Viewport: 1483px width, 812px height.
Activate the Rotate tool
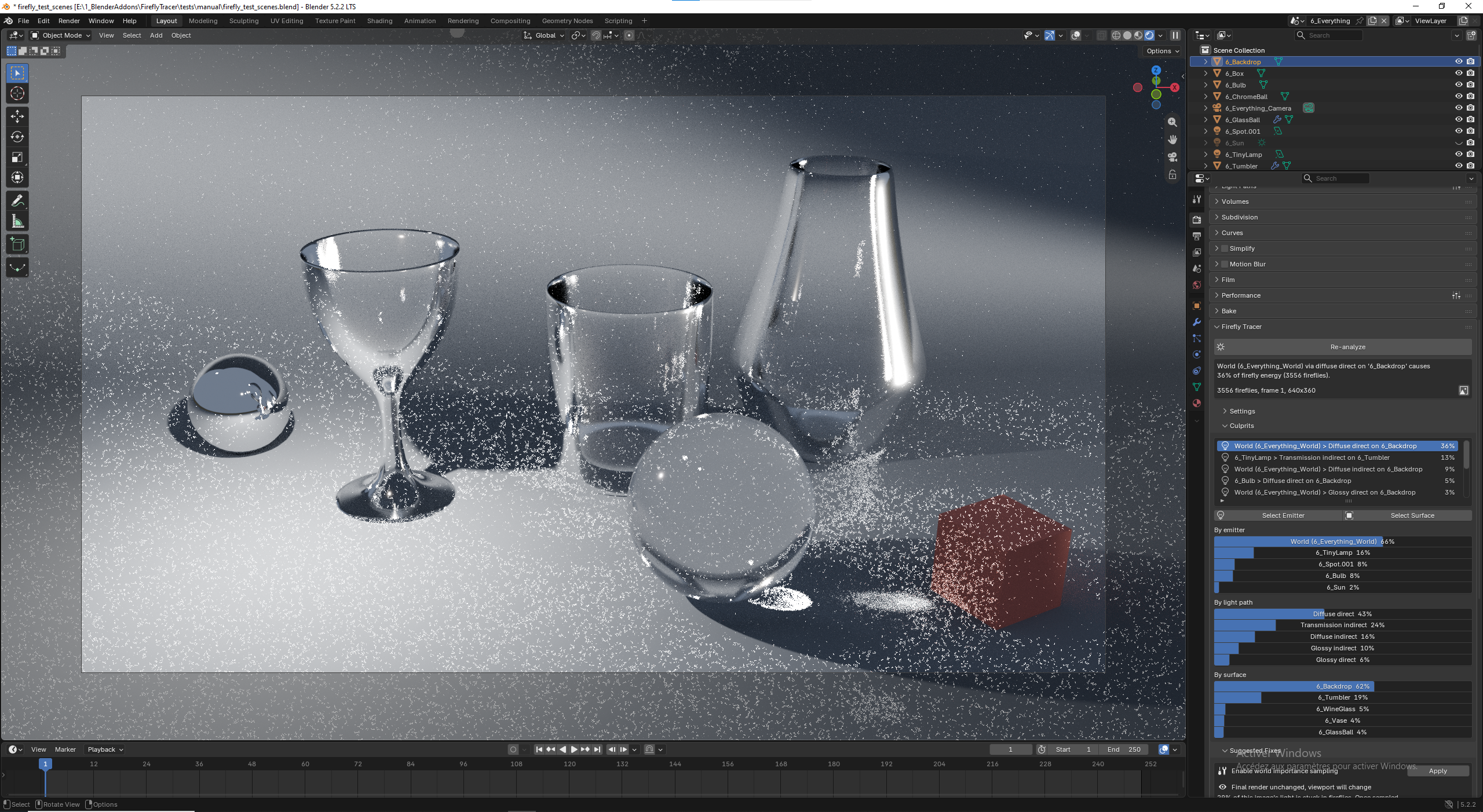17,137
